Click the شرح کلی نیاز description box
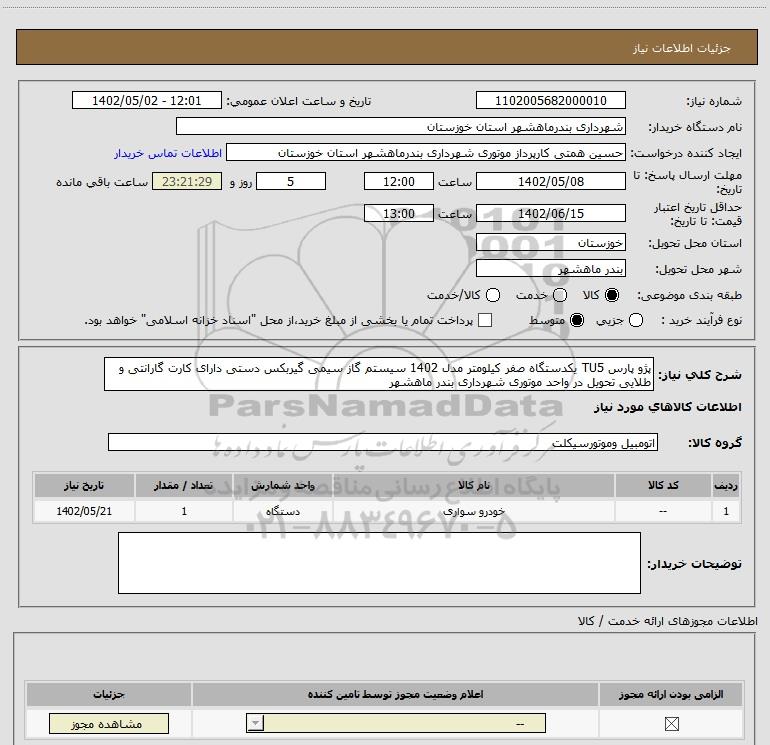Screen dimensions: 770x745 click(379, 375)
